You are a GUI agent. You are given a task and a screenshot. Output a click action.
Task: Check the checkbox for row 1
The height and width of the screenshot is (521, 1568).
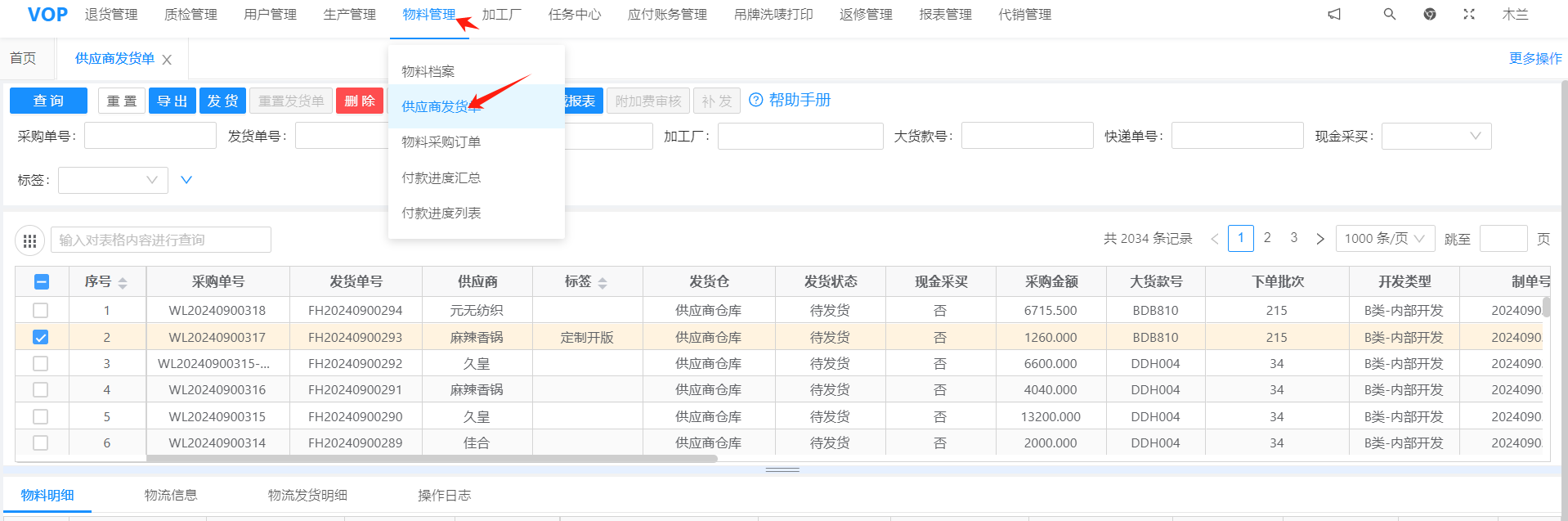[41, 311]
